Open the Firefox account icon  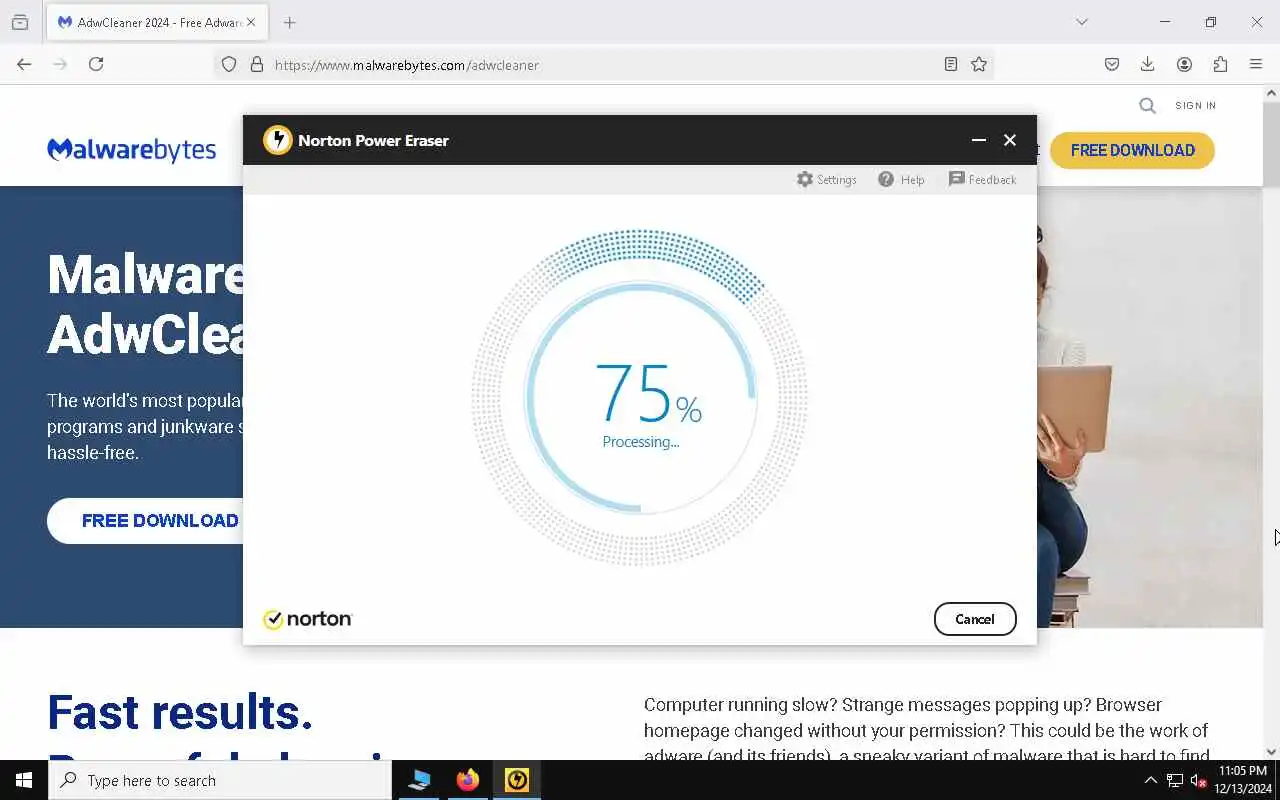1184,64
